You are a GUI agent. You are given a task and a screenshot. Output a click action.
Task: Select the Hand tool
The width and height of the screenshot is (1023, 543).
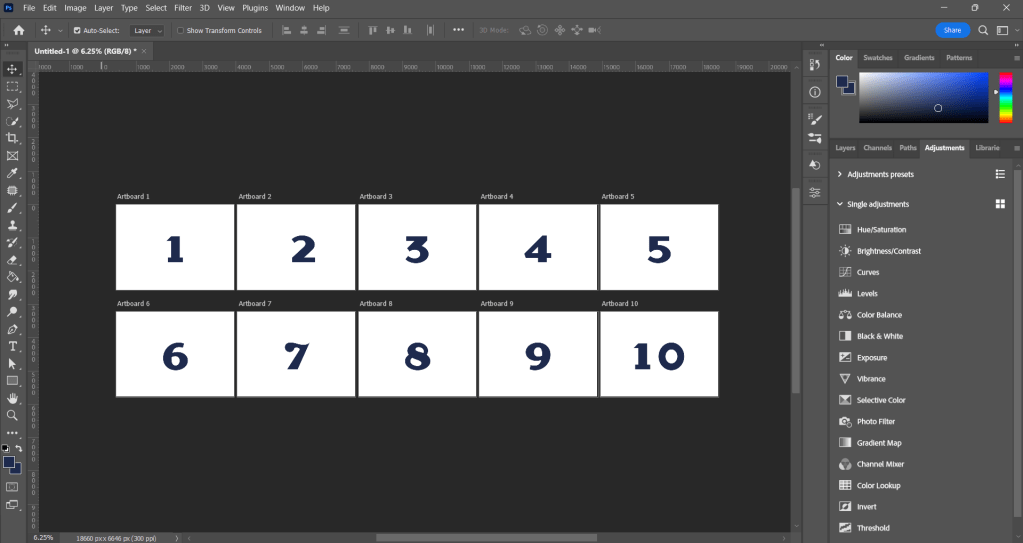(x=12, y=398)
